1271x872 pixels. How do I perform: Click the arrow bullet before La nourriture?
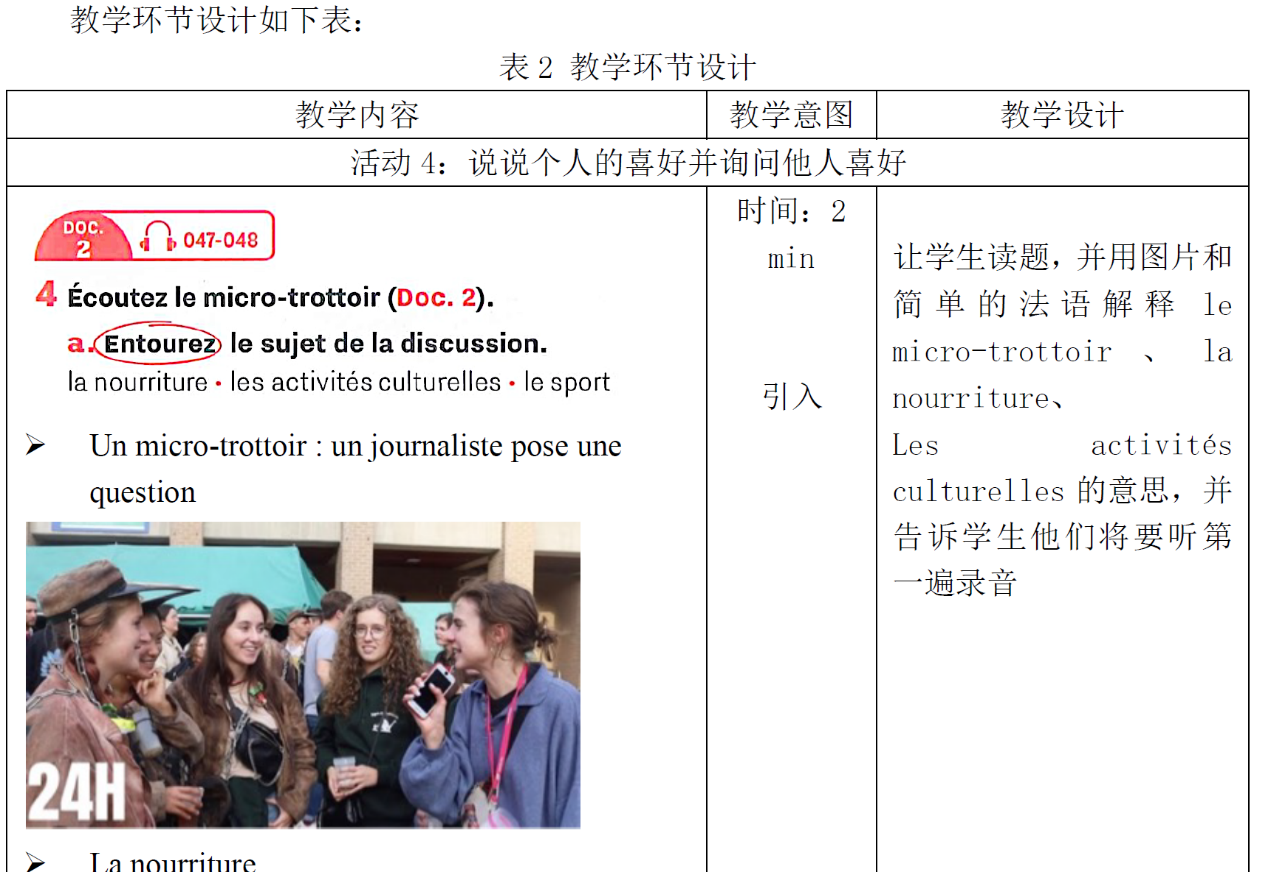[35, 861]
